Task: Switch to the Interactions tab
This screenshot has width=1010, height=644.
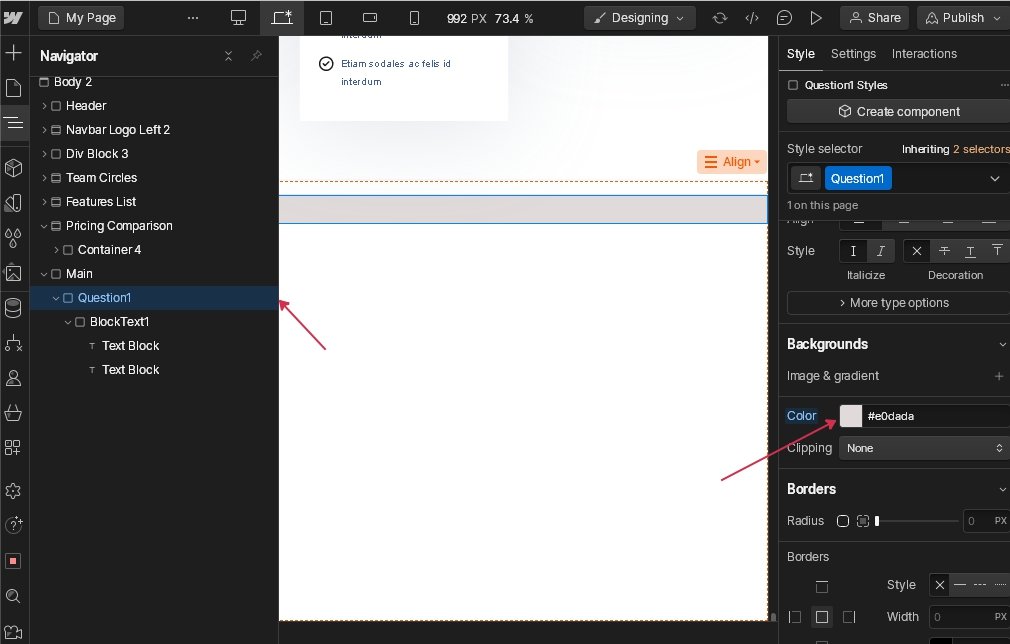Action: pyautogui.click(x=924, y=54)
